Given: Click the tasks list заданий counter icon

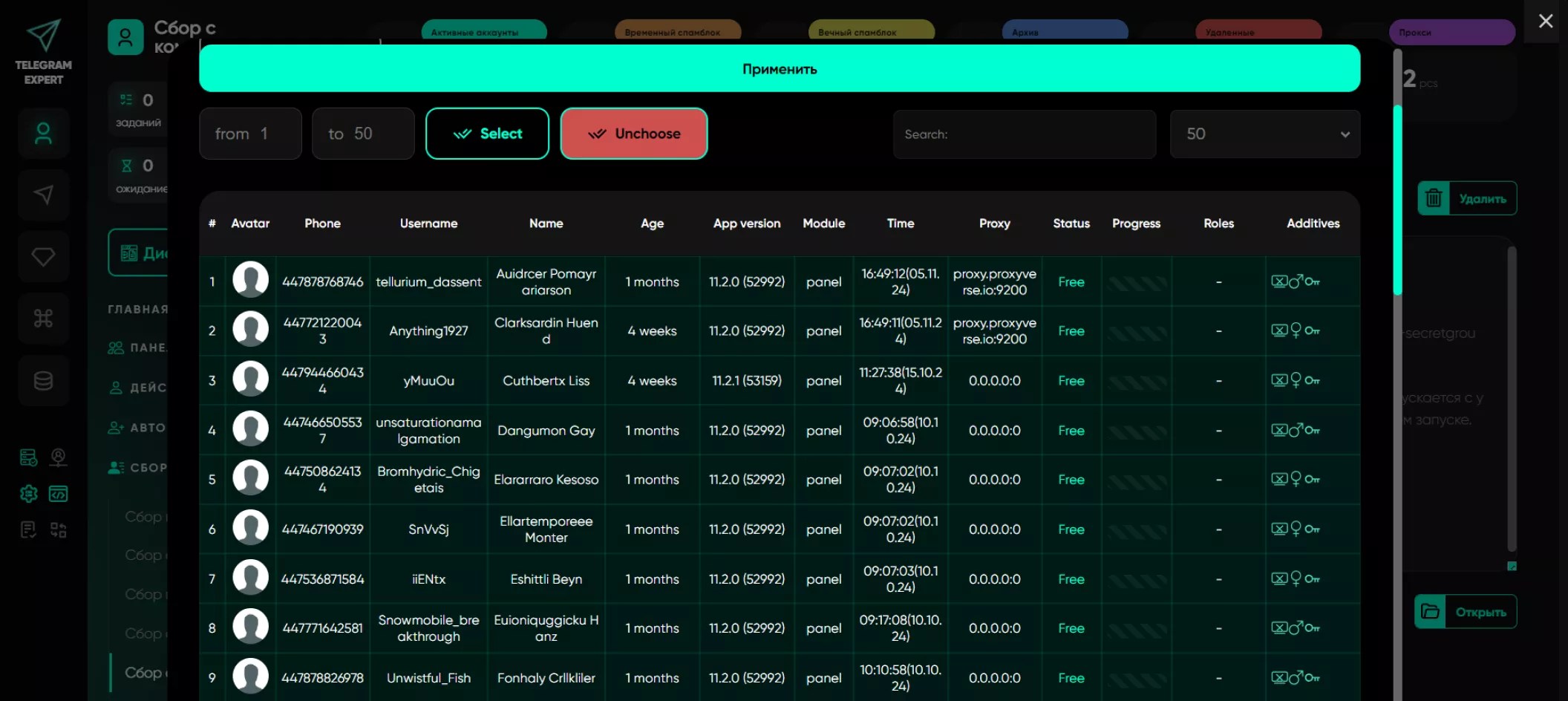Looking at the screenshot, I should point(126,100).
